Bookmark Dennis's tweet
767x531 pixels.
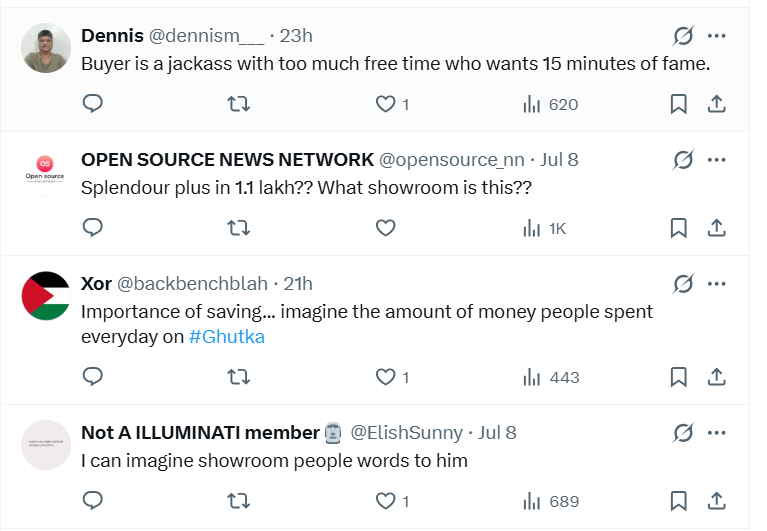(678, 104)
